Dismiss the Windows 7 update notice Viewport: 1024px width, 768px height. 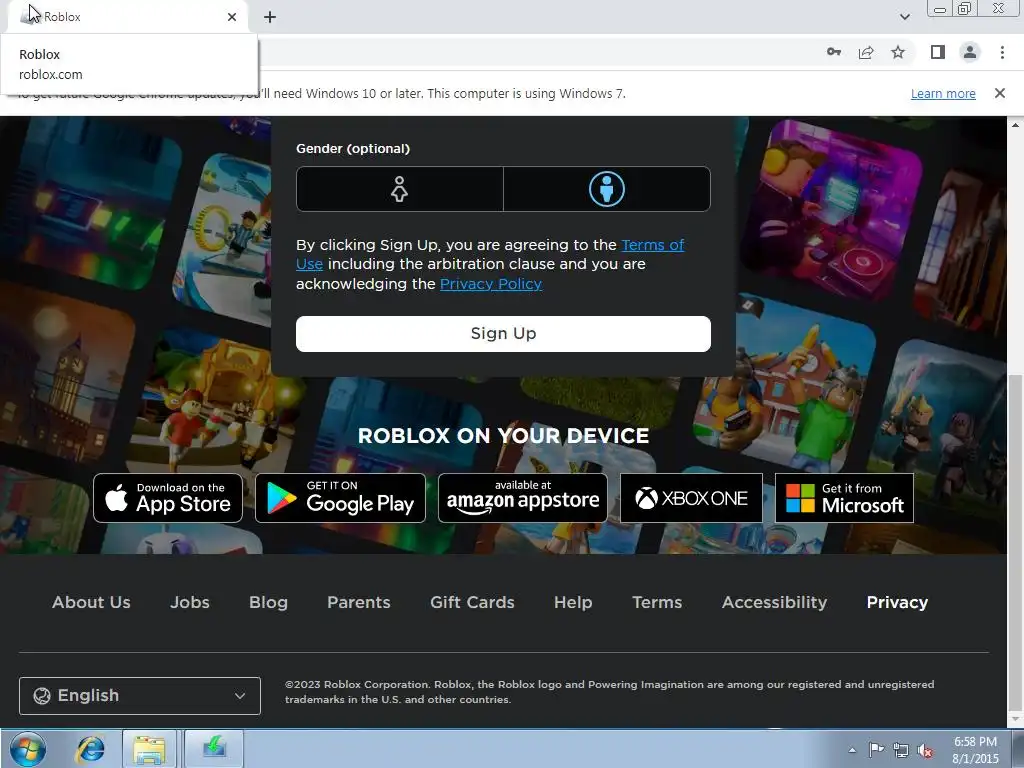pyautogui.click(x=999, y=93)
